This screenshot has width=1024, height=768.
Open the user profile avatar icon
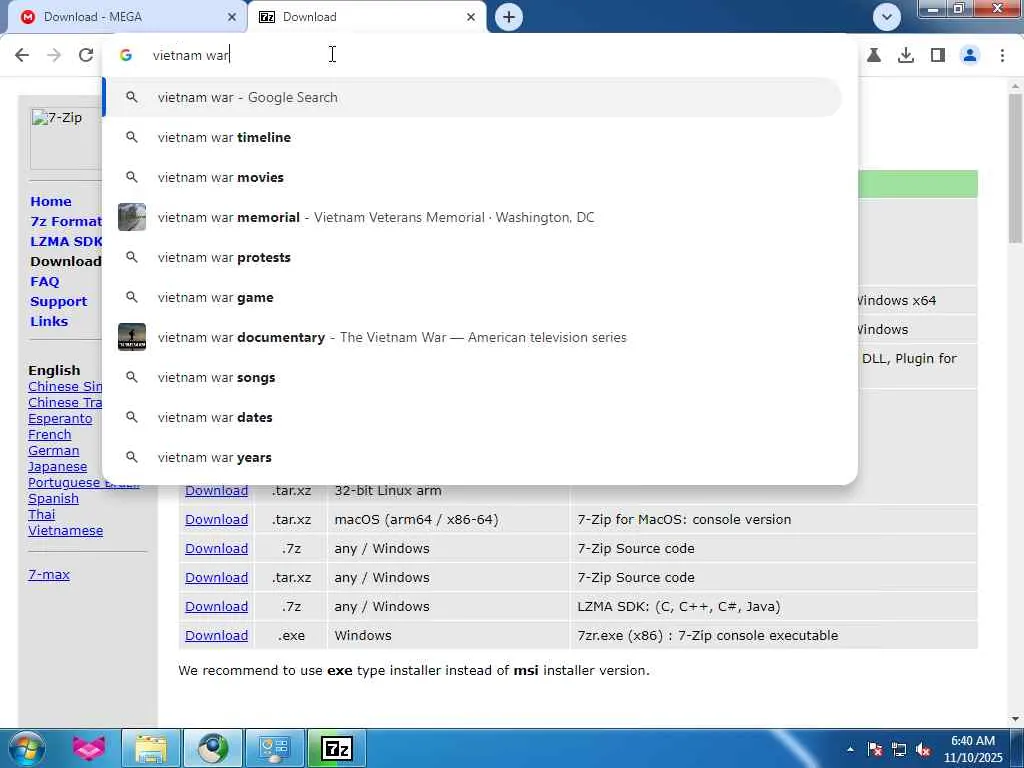tap(970, 56)
